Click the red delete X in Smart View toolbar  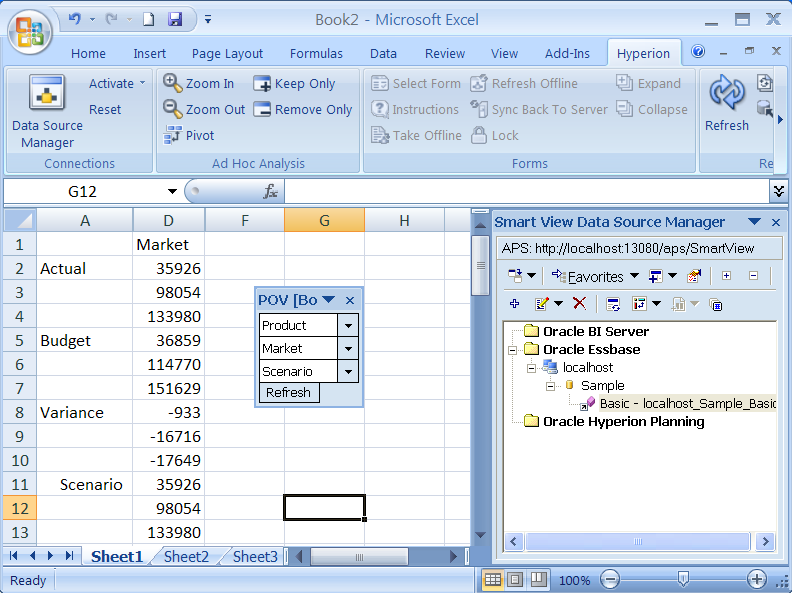[x=579, y=304]
